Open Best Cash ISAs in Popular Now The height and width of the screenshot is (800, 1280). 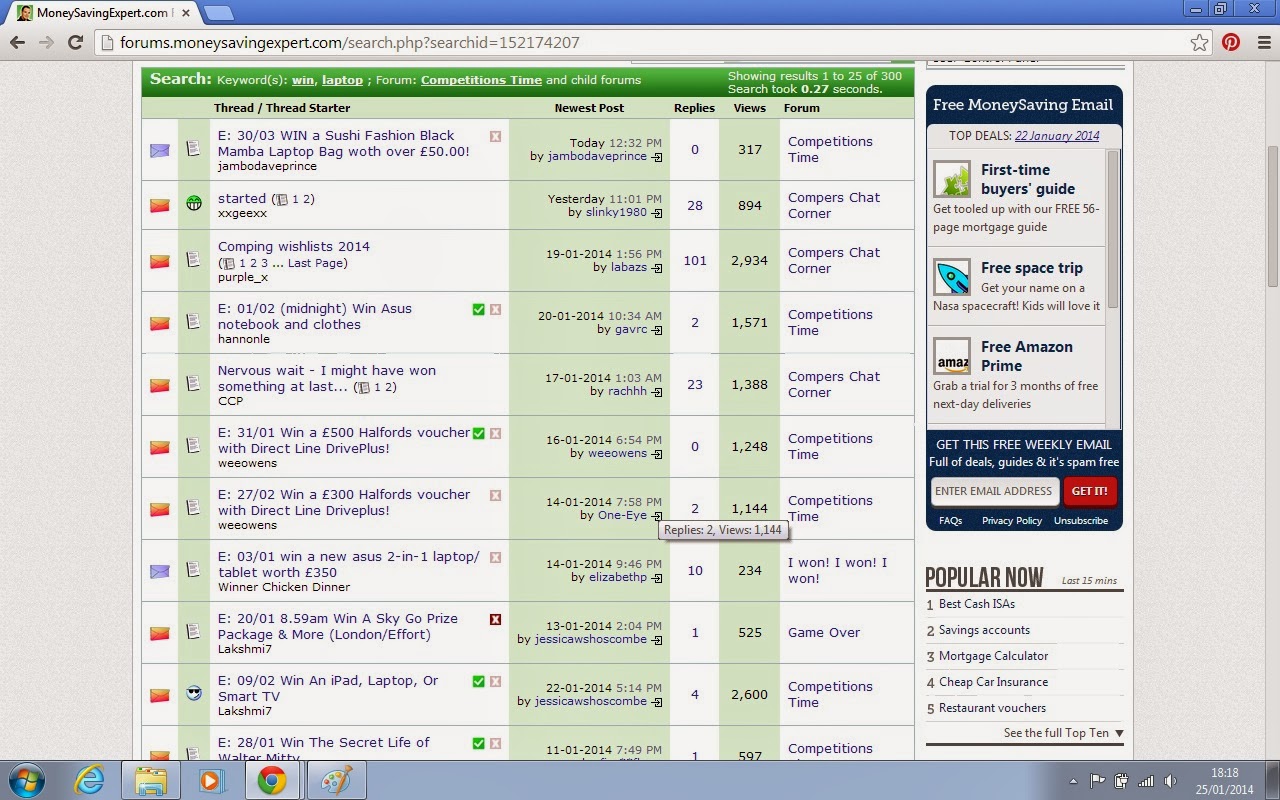coord(977,604)
